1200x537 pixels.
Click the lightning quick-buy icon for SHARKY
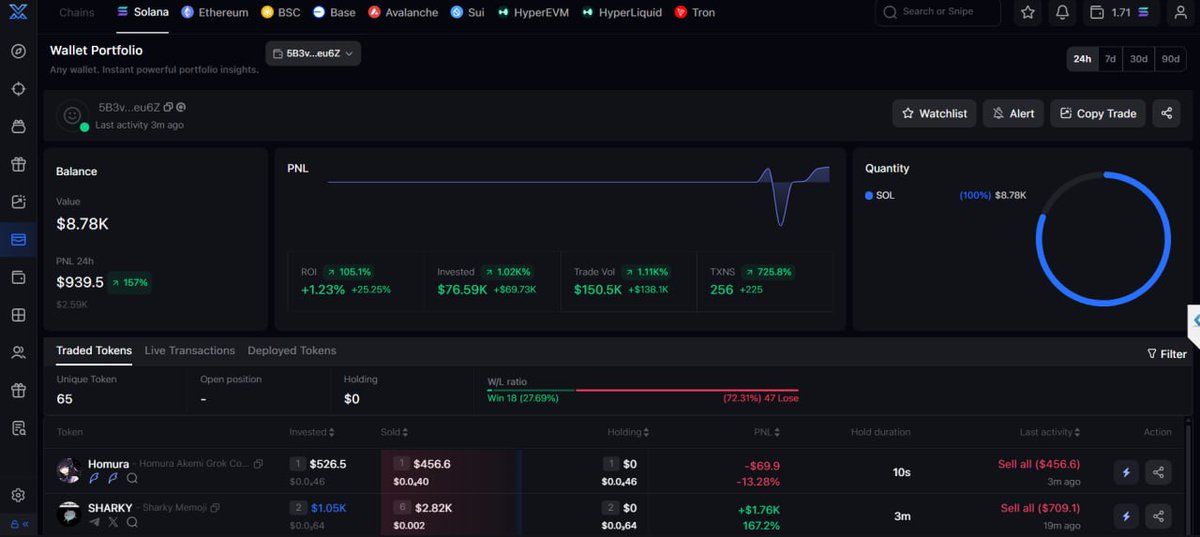pyautogui.click(x=1126, y=516)
